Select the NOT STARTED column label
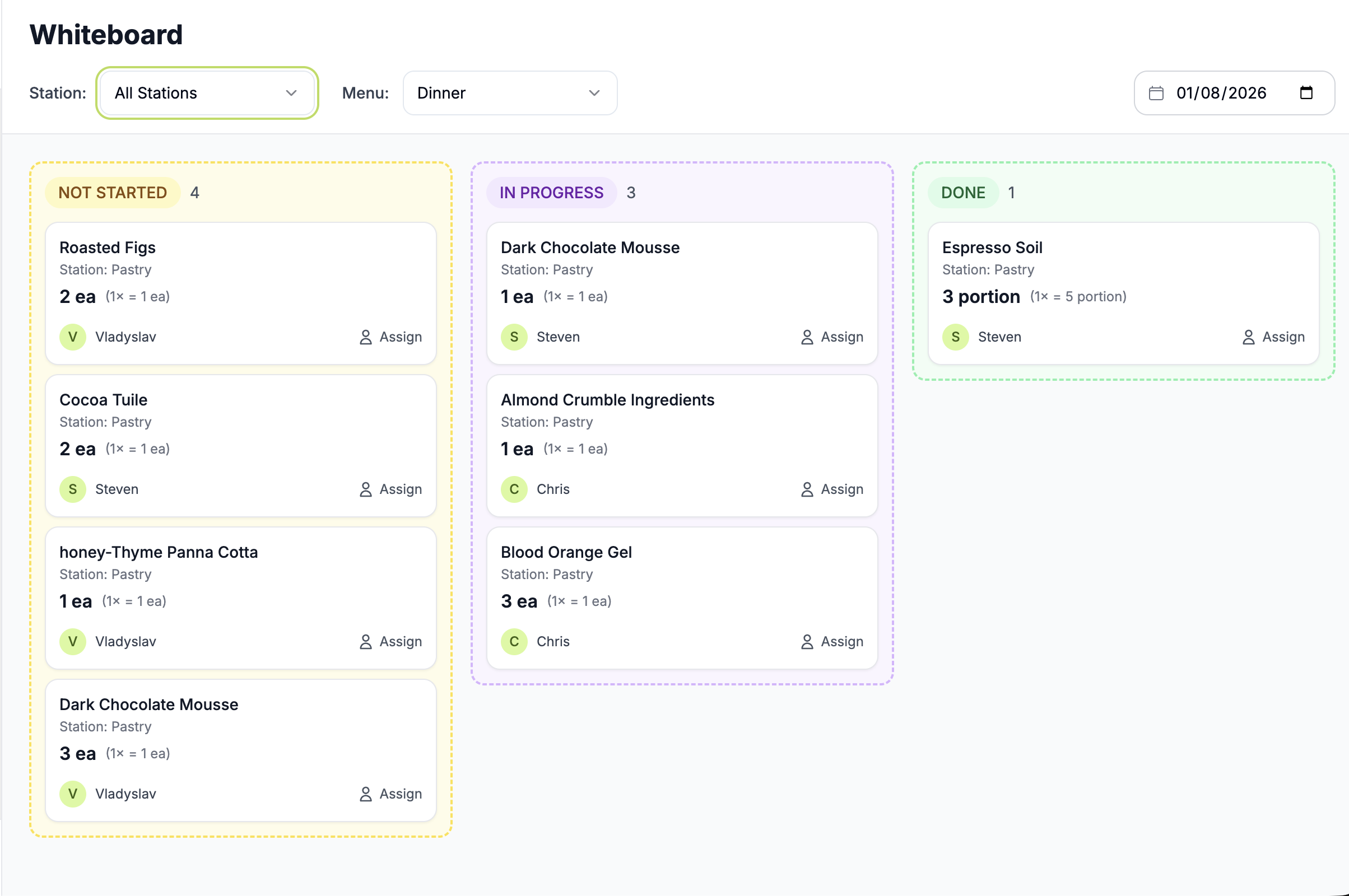This screenshot has height=896, width=1349. [113, 193]
